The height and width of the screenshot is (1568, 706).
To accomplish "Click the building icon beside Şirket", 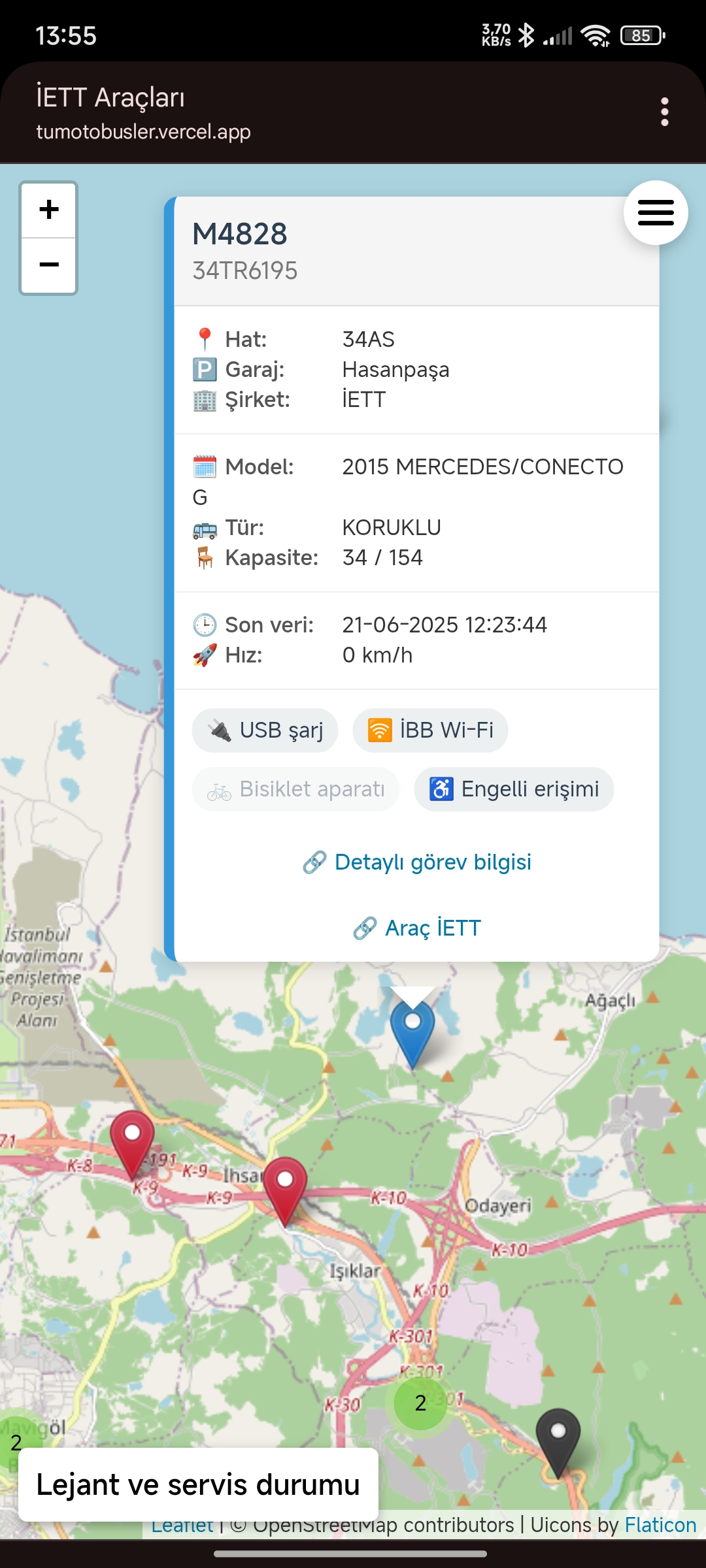I will pyautogui.click(x=205, y=400).
